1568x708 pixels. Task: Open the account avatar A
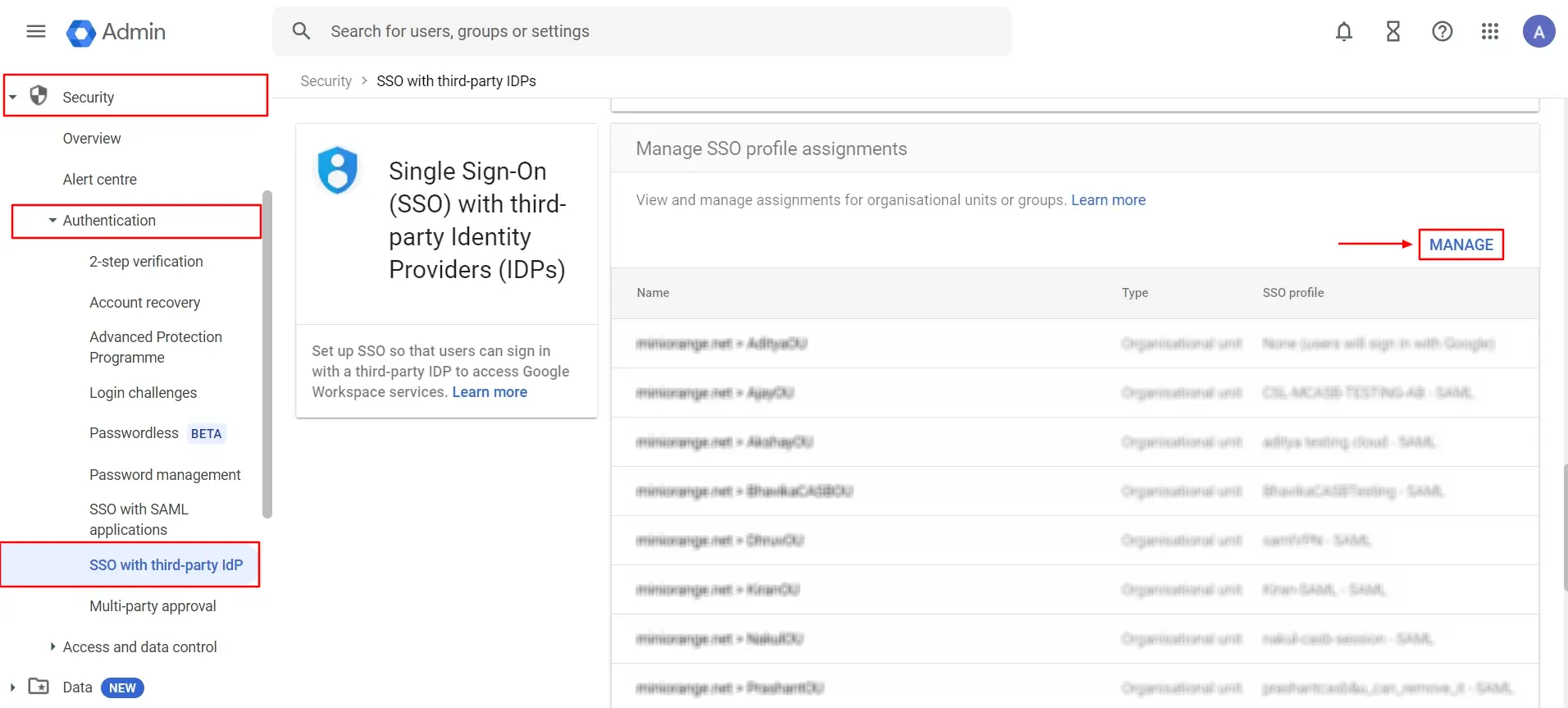coord(1538,31)
